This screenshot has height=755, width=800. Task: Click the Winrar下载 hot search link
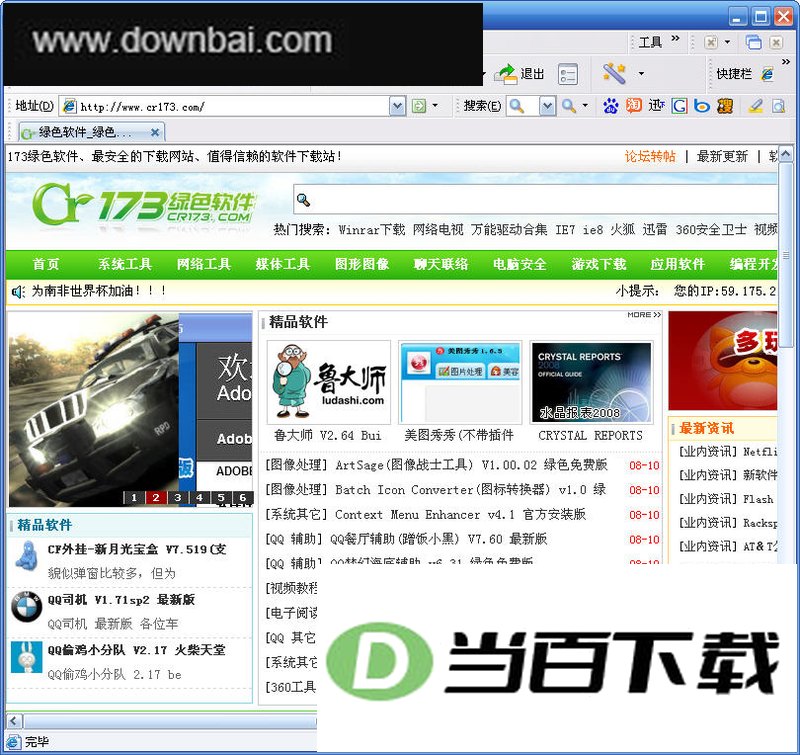[x=371, y=230]
